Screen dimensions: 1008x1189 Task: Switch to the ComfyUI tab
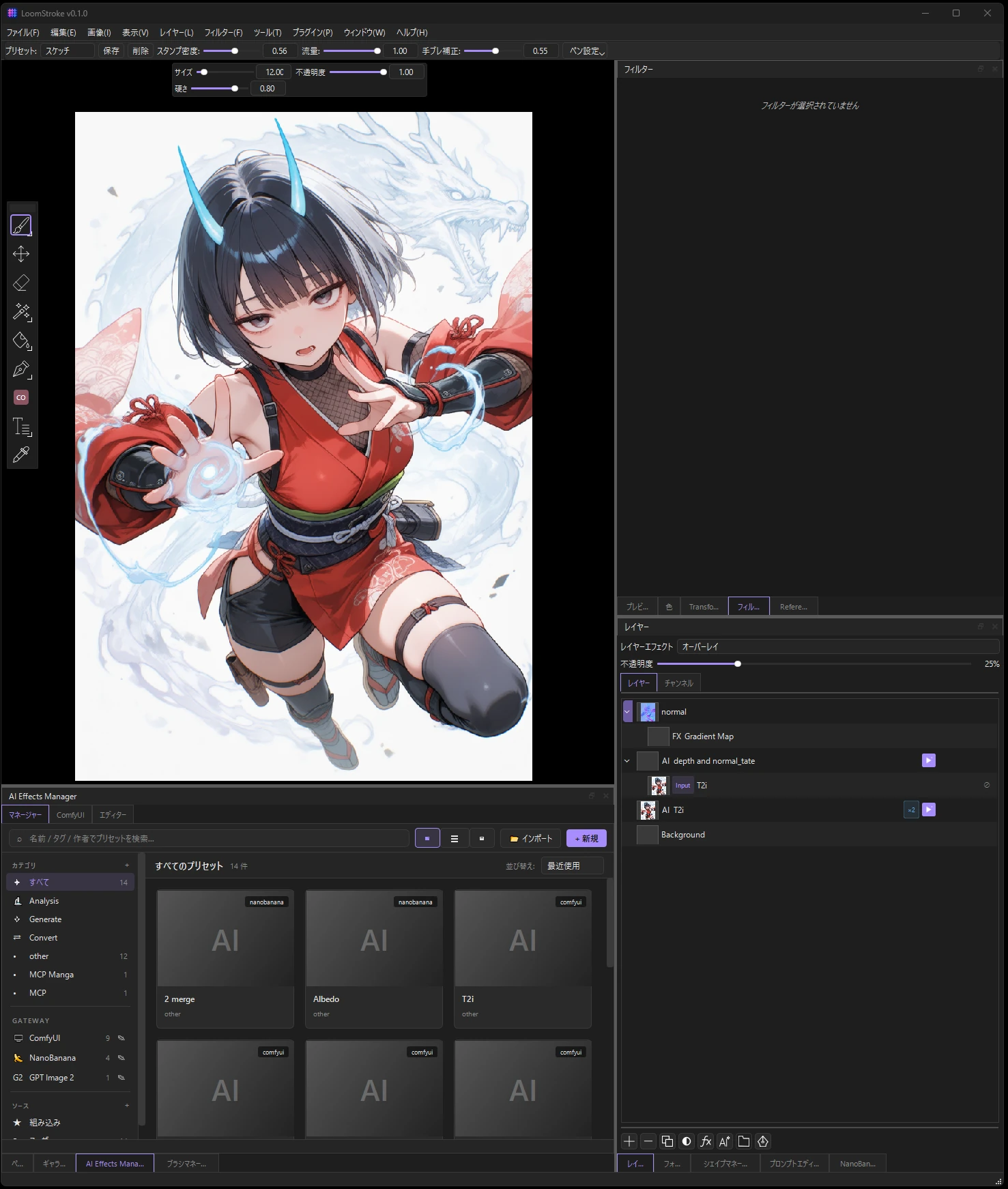coord(70,815)
